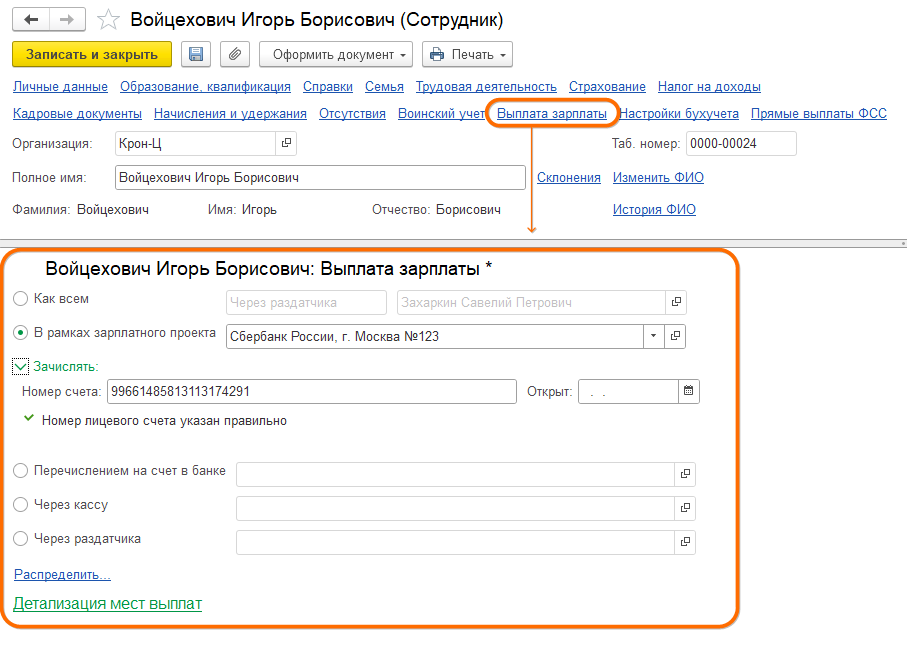Open the Печать dropdown menu

click(467, 54)
